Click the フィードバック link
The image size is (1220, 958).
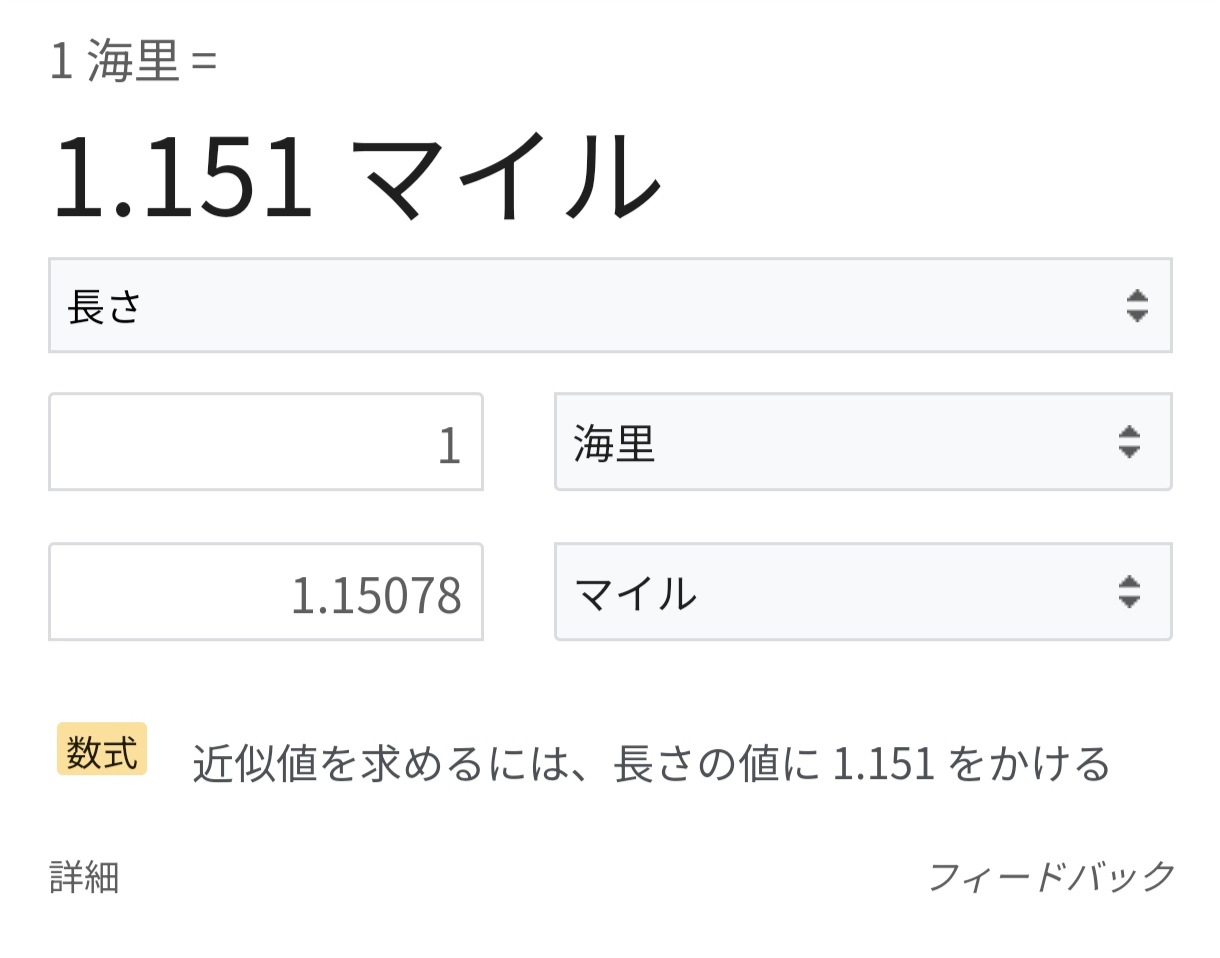tap(1051, 877)
